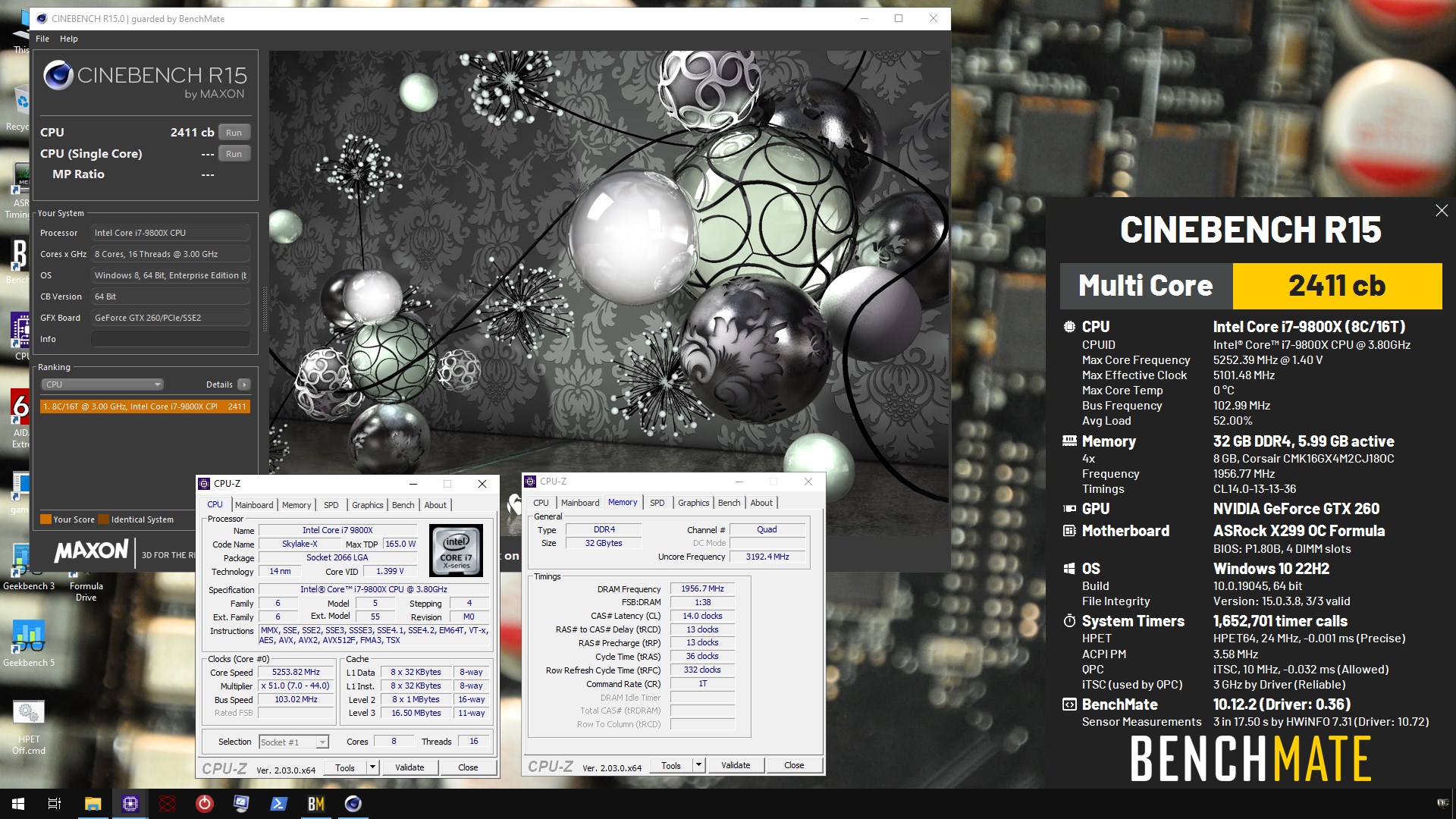Minimize the left CPU-Z window
The width and height of the screenshot is (1456, 819).
[413, 484]
